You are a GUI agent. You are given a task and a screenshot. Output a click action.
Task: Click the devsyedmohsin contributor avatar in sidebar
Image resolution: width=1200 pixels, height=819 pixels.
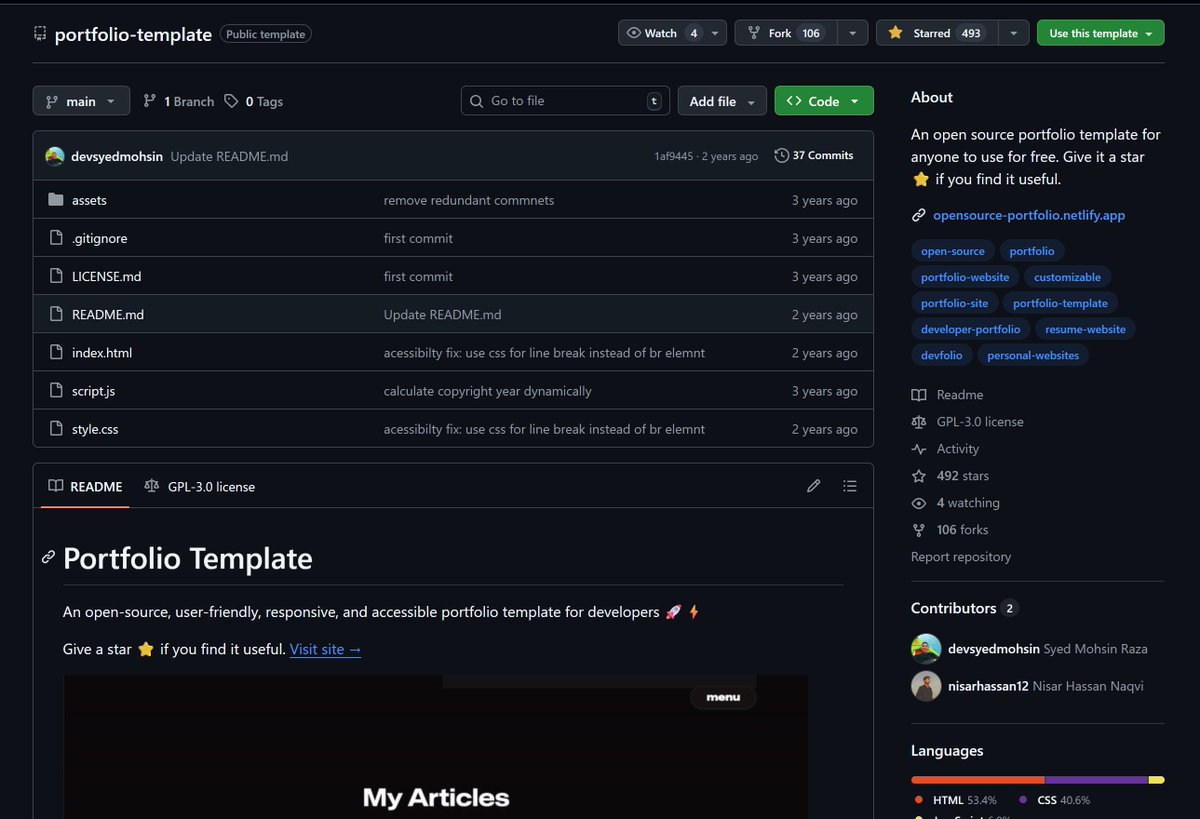[926, 648]
